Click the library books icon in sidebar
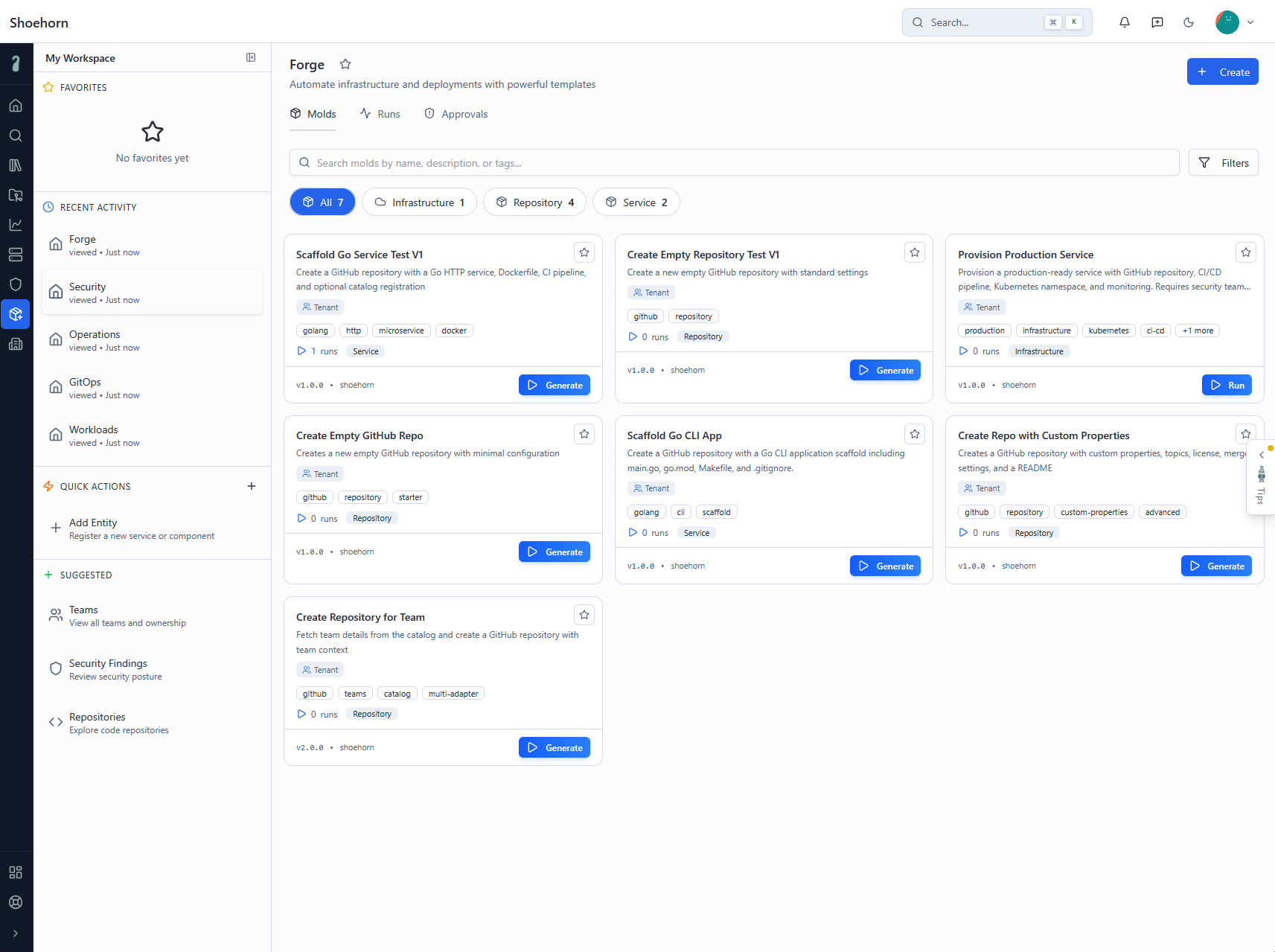The width and height of the screenshot is (1275, 952). pos(16,165)
